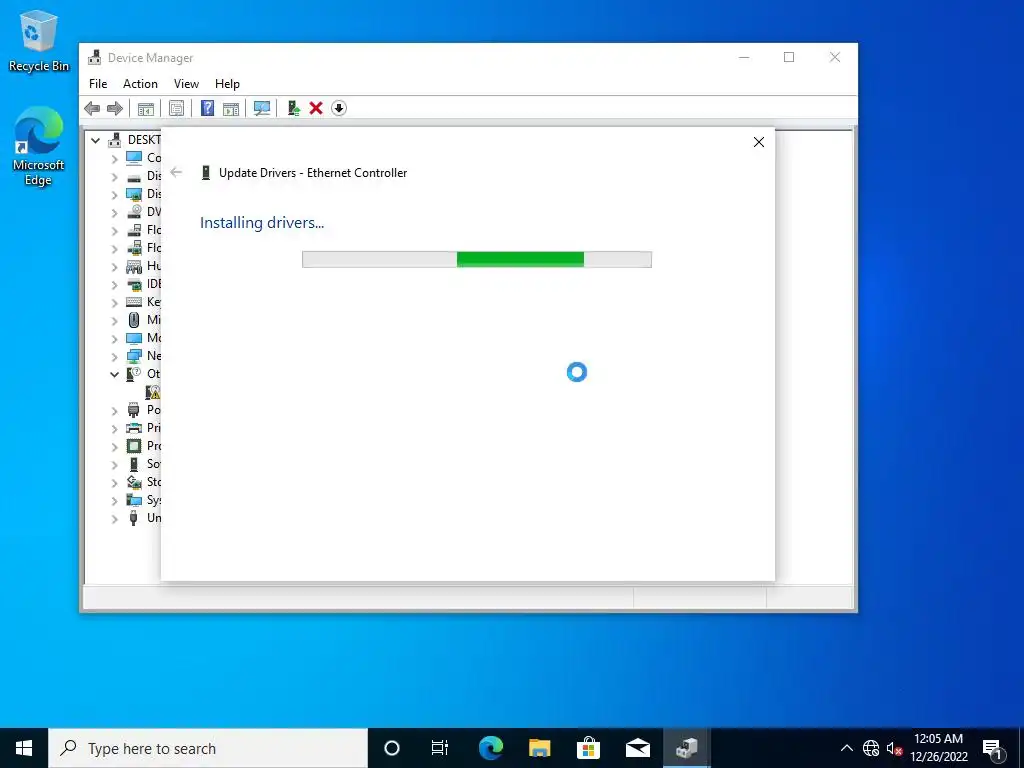
Task: Click the green installing drivers progress bar
Action: coord(477,259)
